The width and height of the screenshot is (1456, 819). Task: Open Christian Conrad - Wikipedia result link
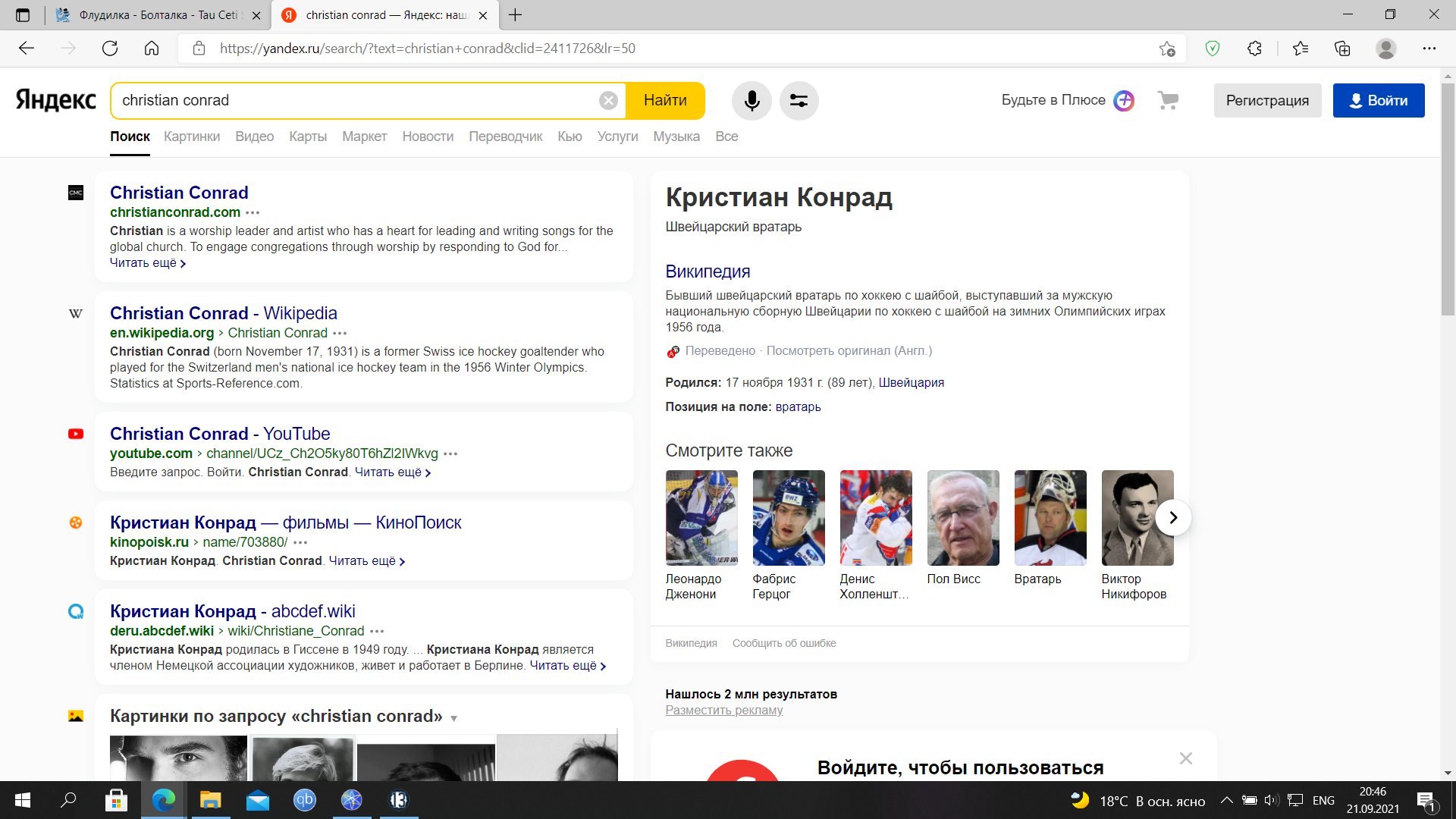click(223, 313)
